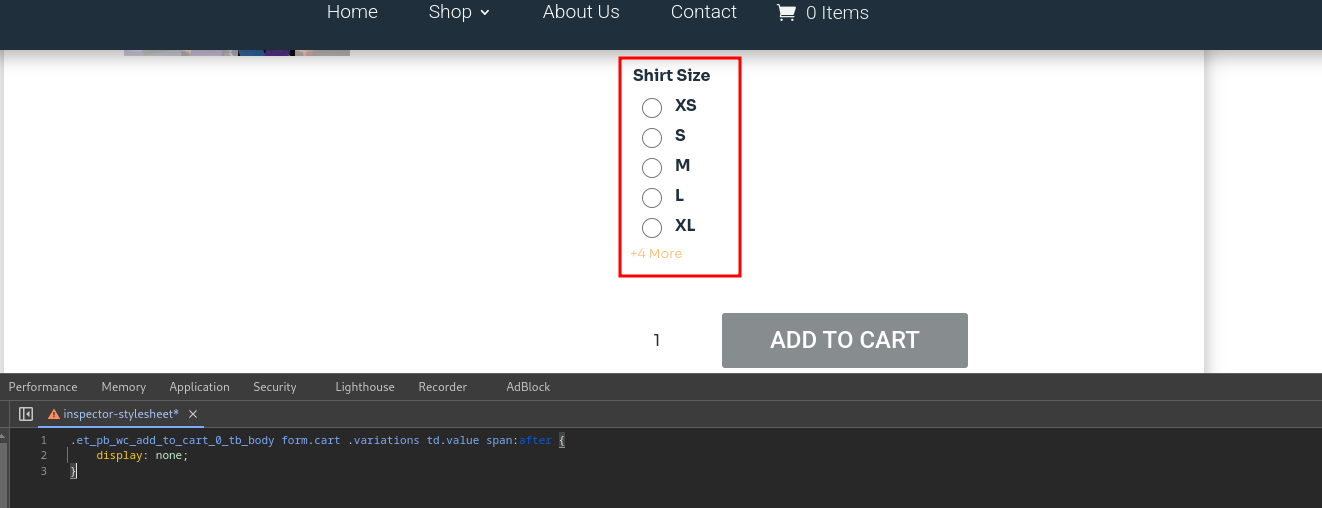Choose the XL shirt size option
Screen dimensions: 1322x508
point(652,227)
